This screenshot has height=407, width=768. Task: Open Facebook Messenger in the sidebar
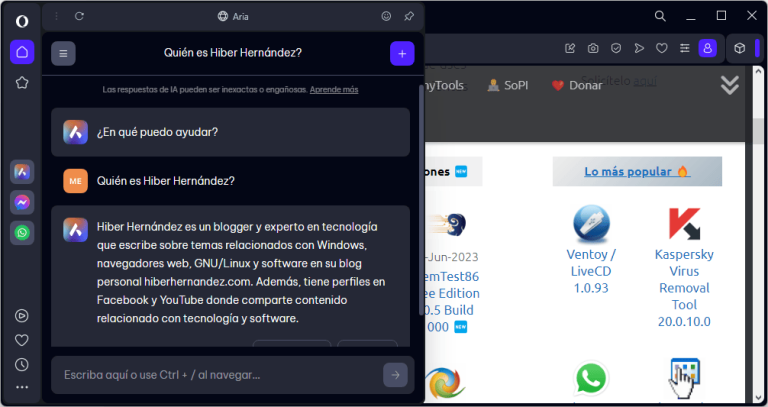(21, 203)
